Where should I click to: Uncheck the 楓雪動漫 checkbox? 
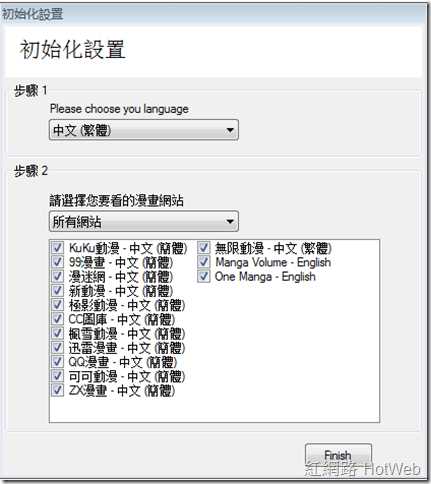57,333
